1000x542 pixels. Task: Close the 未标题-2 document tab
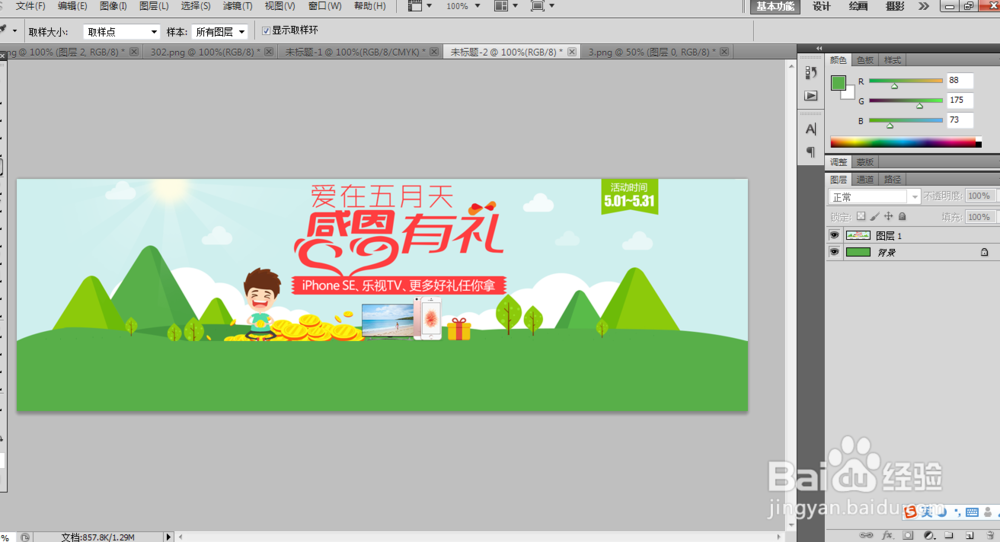click(571, 52)
